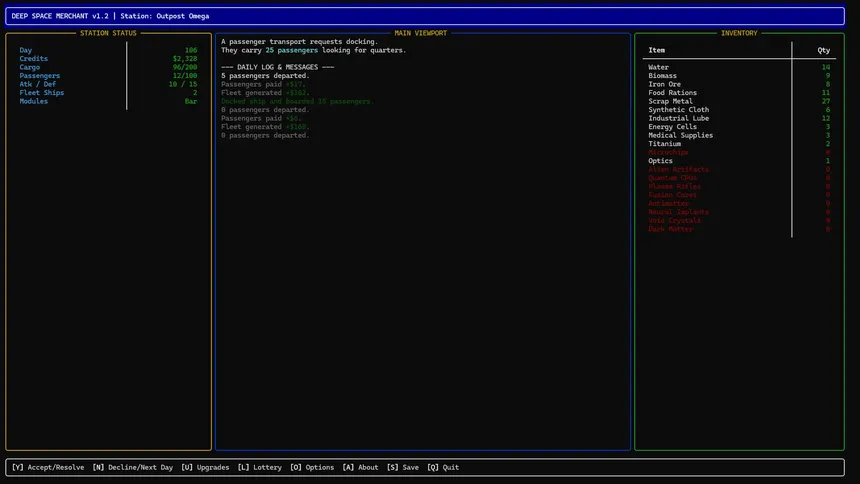Click the Fleet Ships status row
The image size is (860, 484).
coord(42,93)
